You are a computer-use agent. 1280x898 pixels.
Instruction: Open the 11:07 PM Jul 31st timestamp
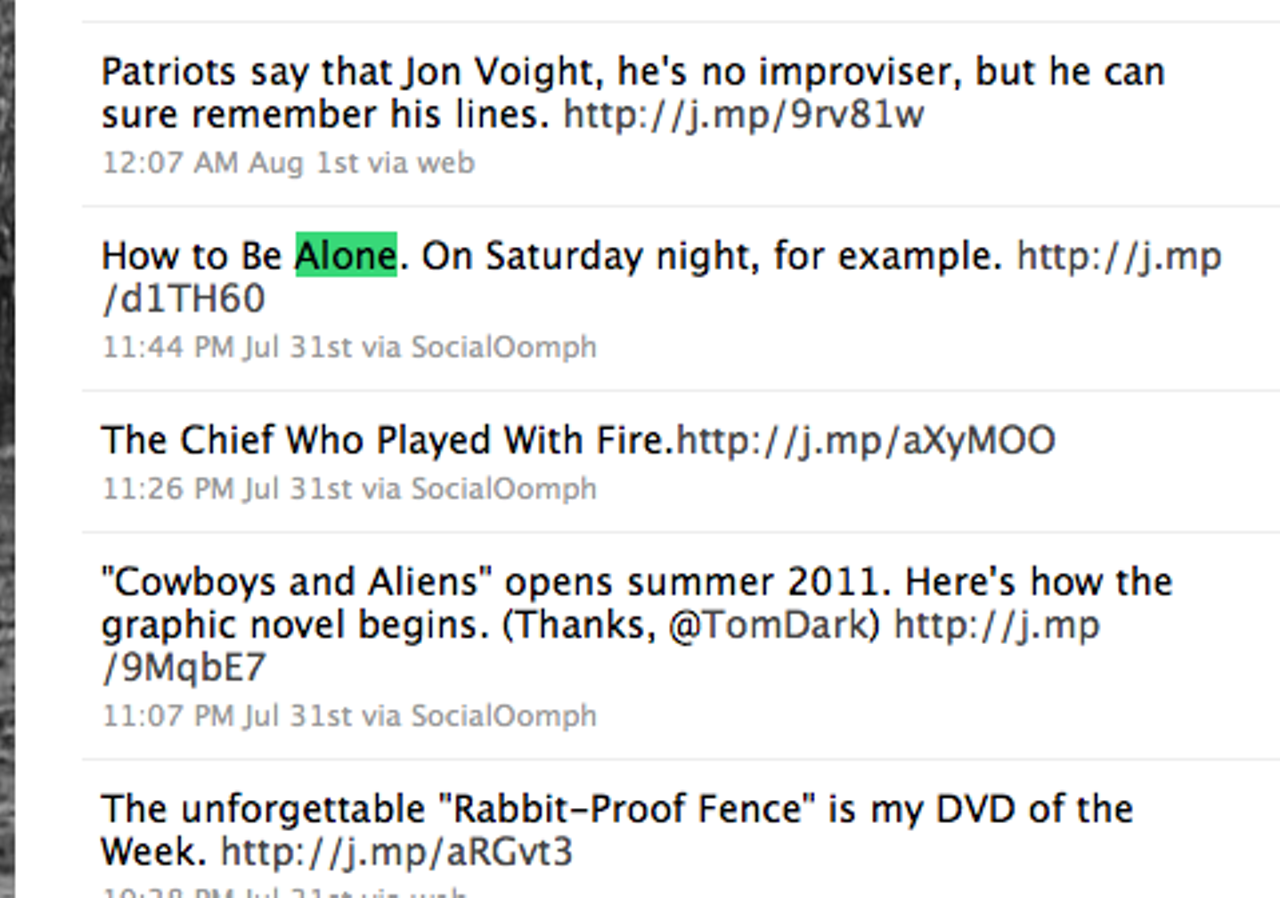pos(227,715)
